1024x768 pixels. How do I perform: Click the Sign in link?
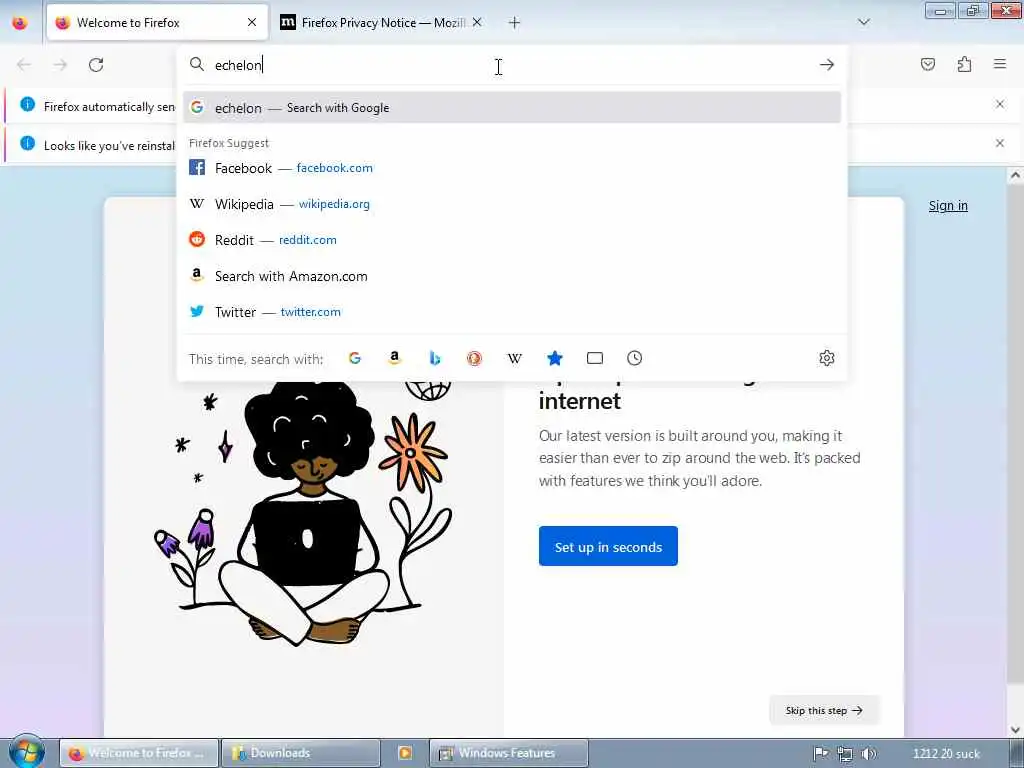coord(948,206)
